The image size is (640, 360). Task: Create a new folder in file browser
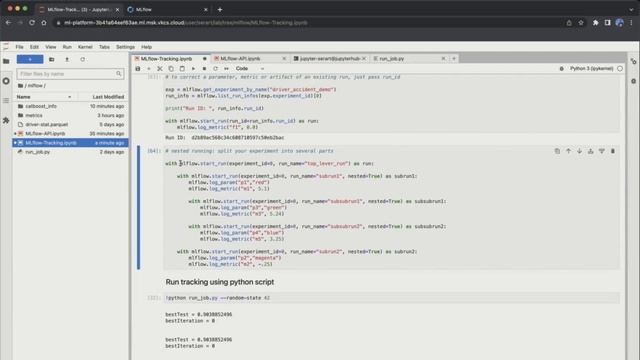point(51,60)
